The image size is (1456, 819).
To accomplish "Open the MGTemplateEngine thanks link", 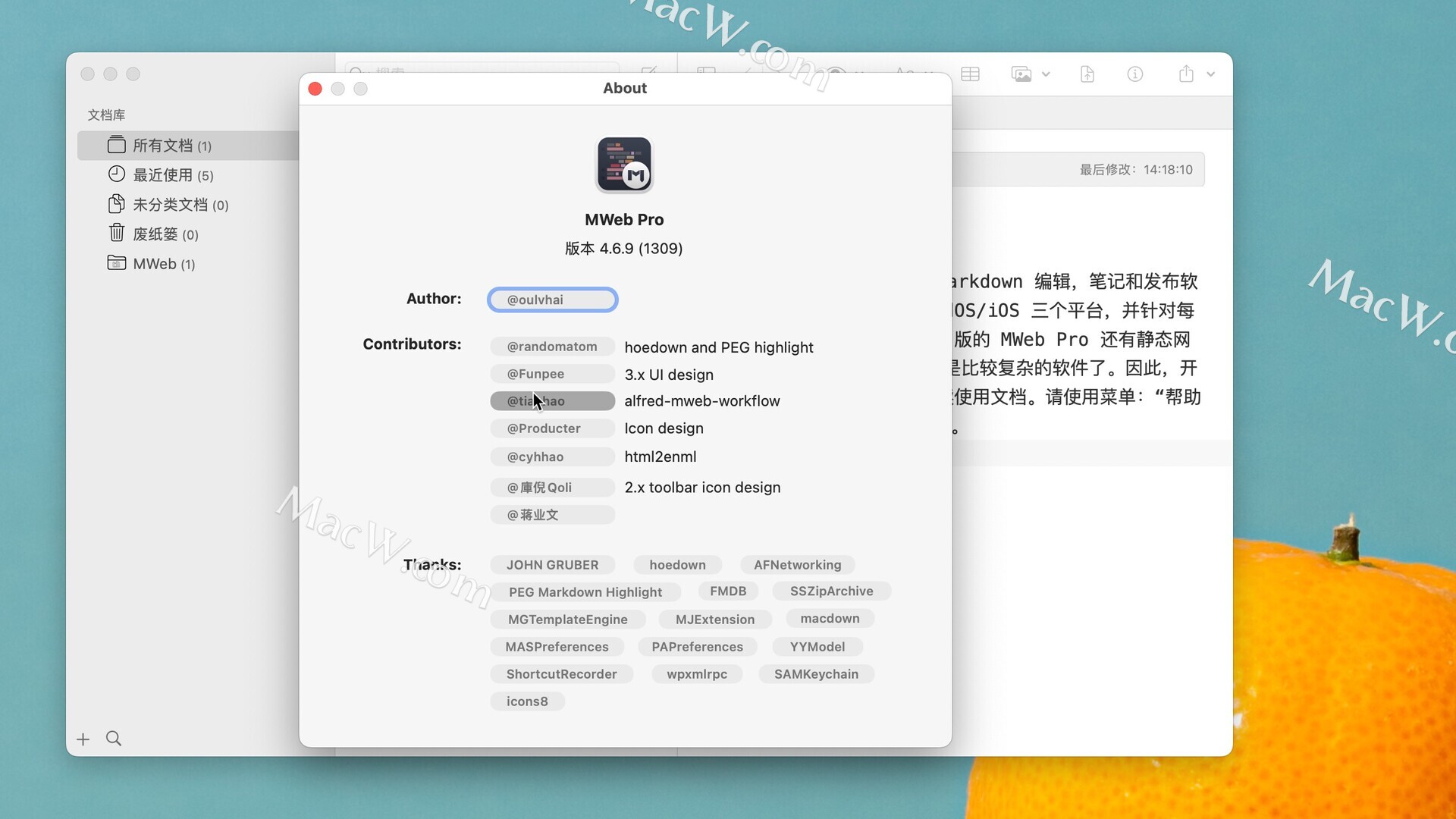I will pos(568,620).
